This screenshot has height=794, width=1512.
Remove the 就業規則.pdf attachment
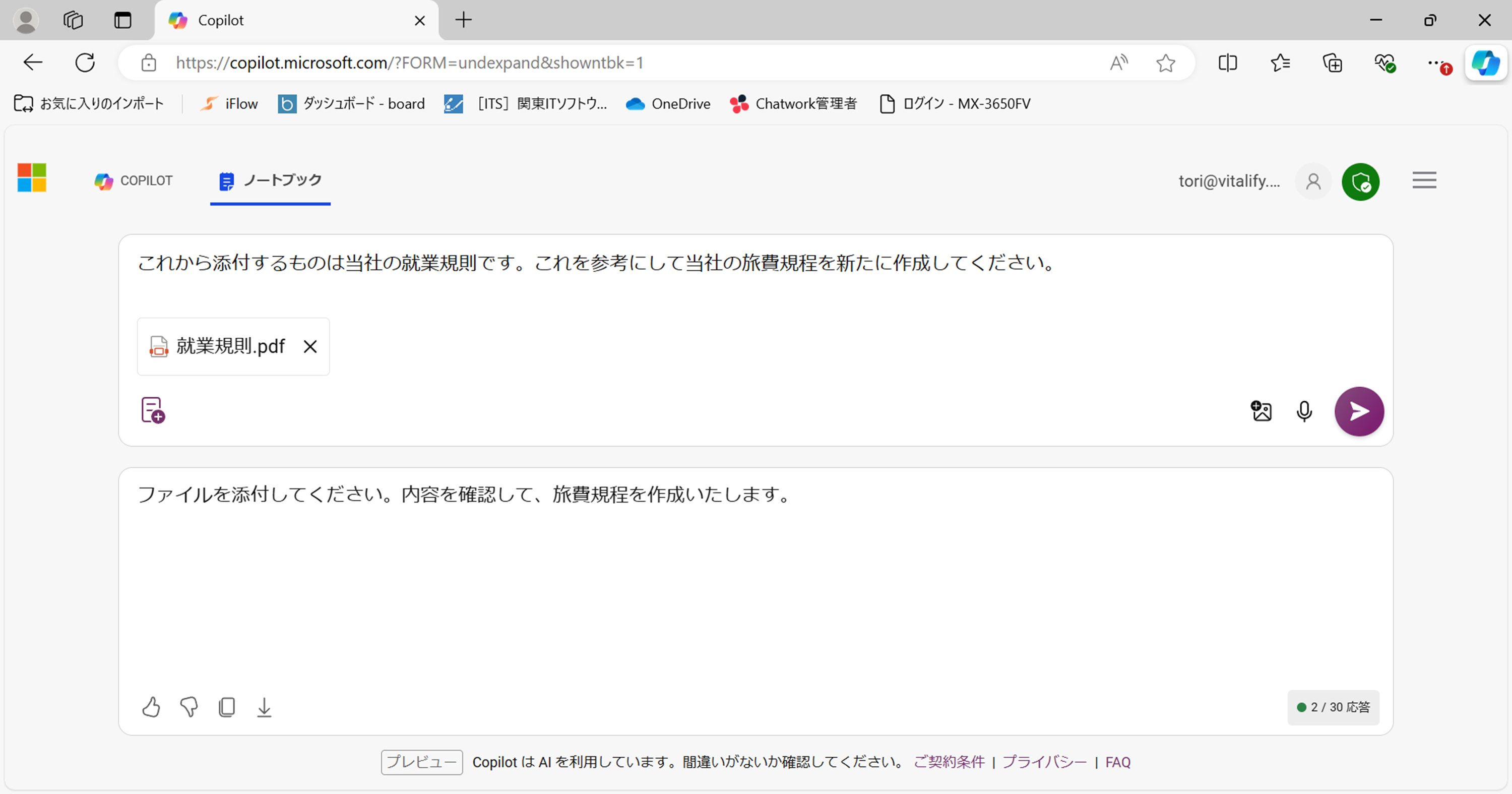coord(310,346)
